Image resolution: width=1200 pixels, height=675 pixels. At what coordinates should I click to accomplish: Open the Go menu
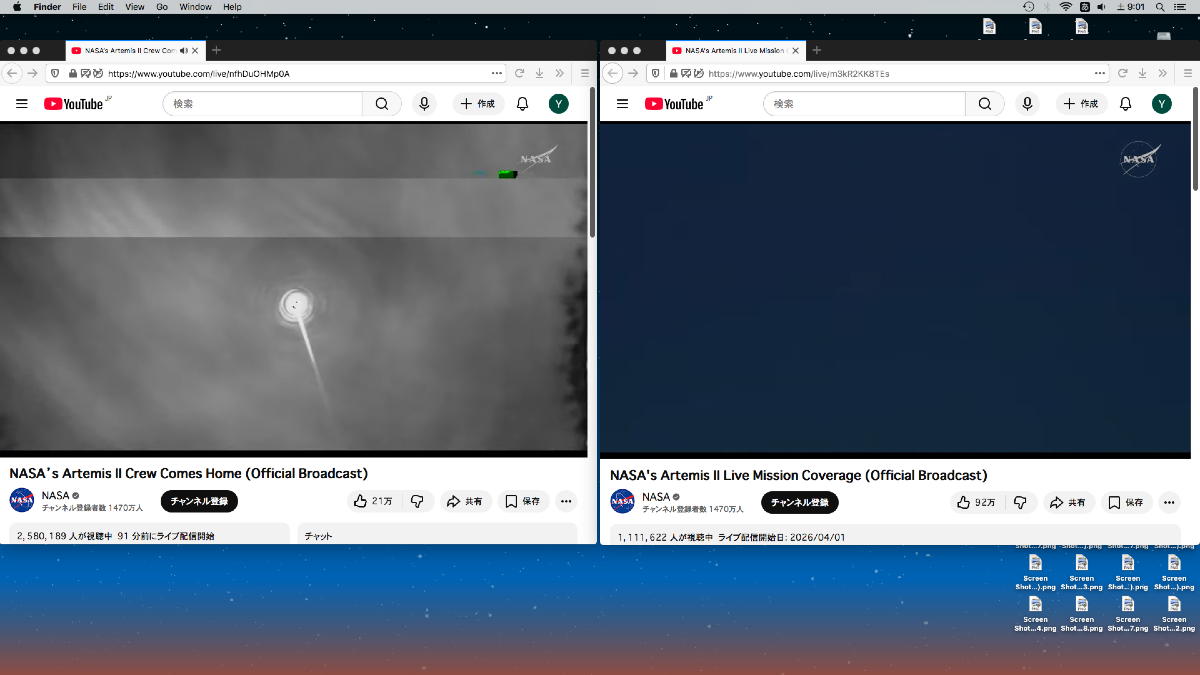(162, 6)
